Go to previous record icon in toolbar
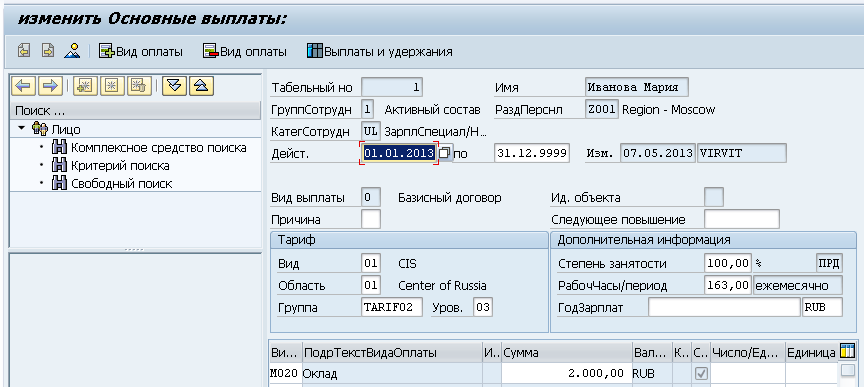Viewport: 864px width, 387px height. pyautogui.click(x=24, y=51)
